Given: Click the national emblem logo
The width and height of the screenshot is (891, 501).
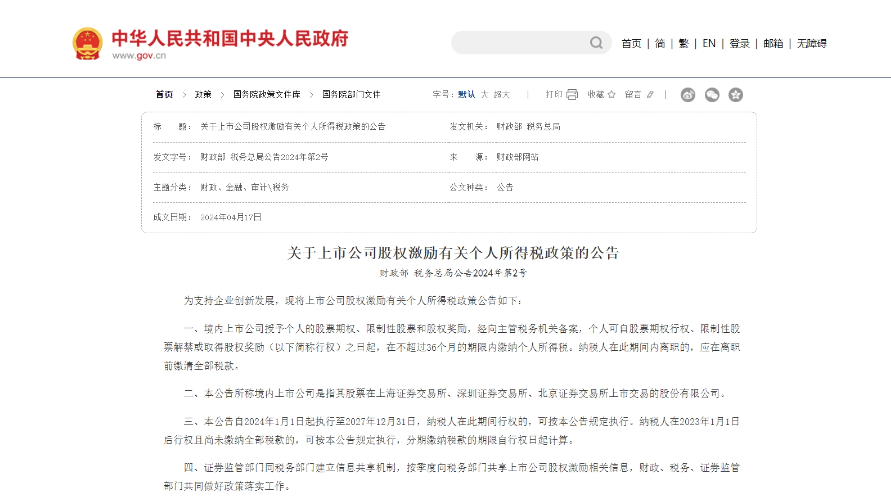Looking at the screenshot, I should coord(87,43).
